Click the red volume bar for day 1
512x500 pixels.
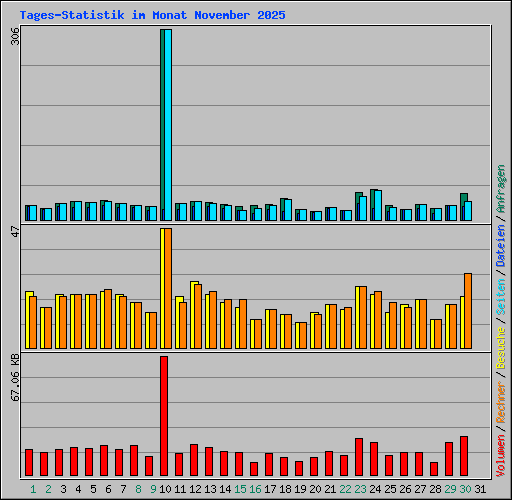pos(29,462)
